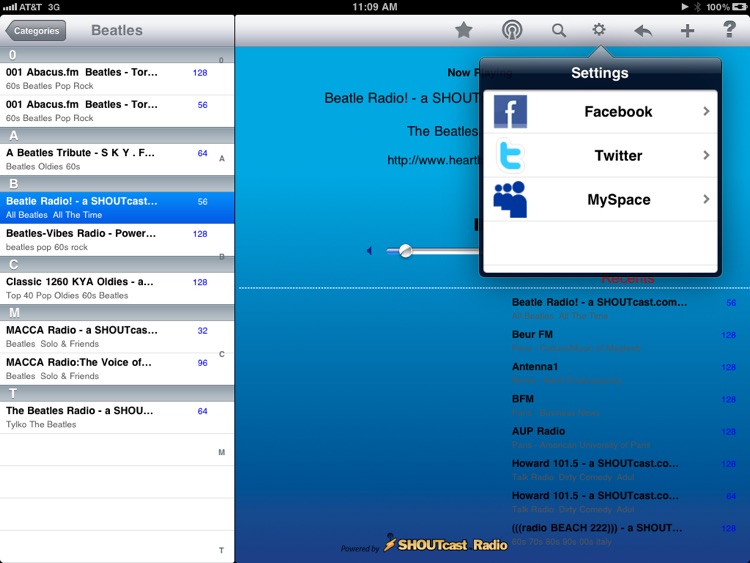The height and width of the screenshot is (563, 750).
Task: Tap the Twitter bird icon
Action: tap(510, 155)
